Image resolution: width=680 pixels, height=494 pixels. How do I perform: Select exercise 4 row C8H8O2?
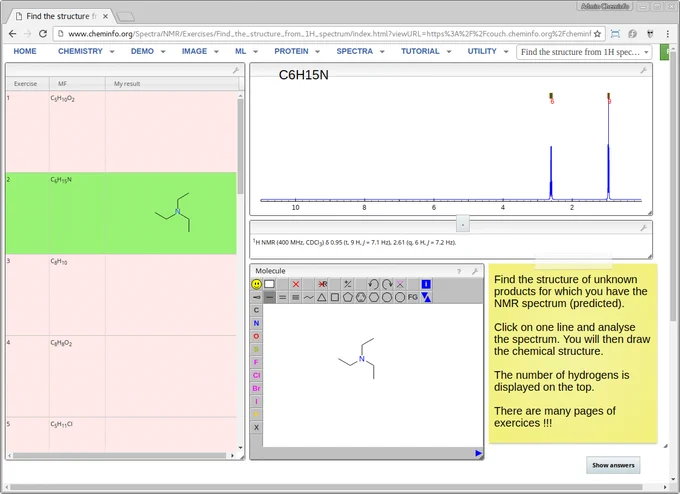coord(121,376)
